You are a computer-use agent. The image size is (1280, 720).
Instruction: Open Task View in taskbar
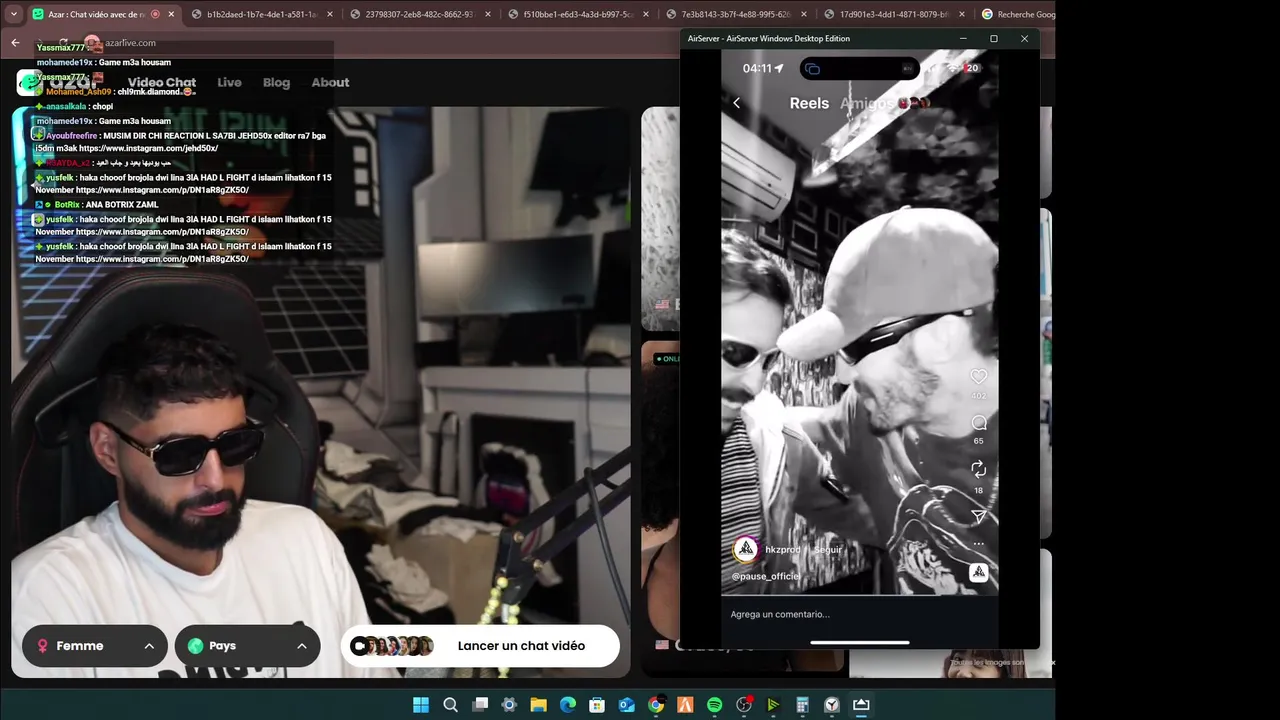click(480, 705)
